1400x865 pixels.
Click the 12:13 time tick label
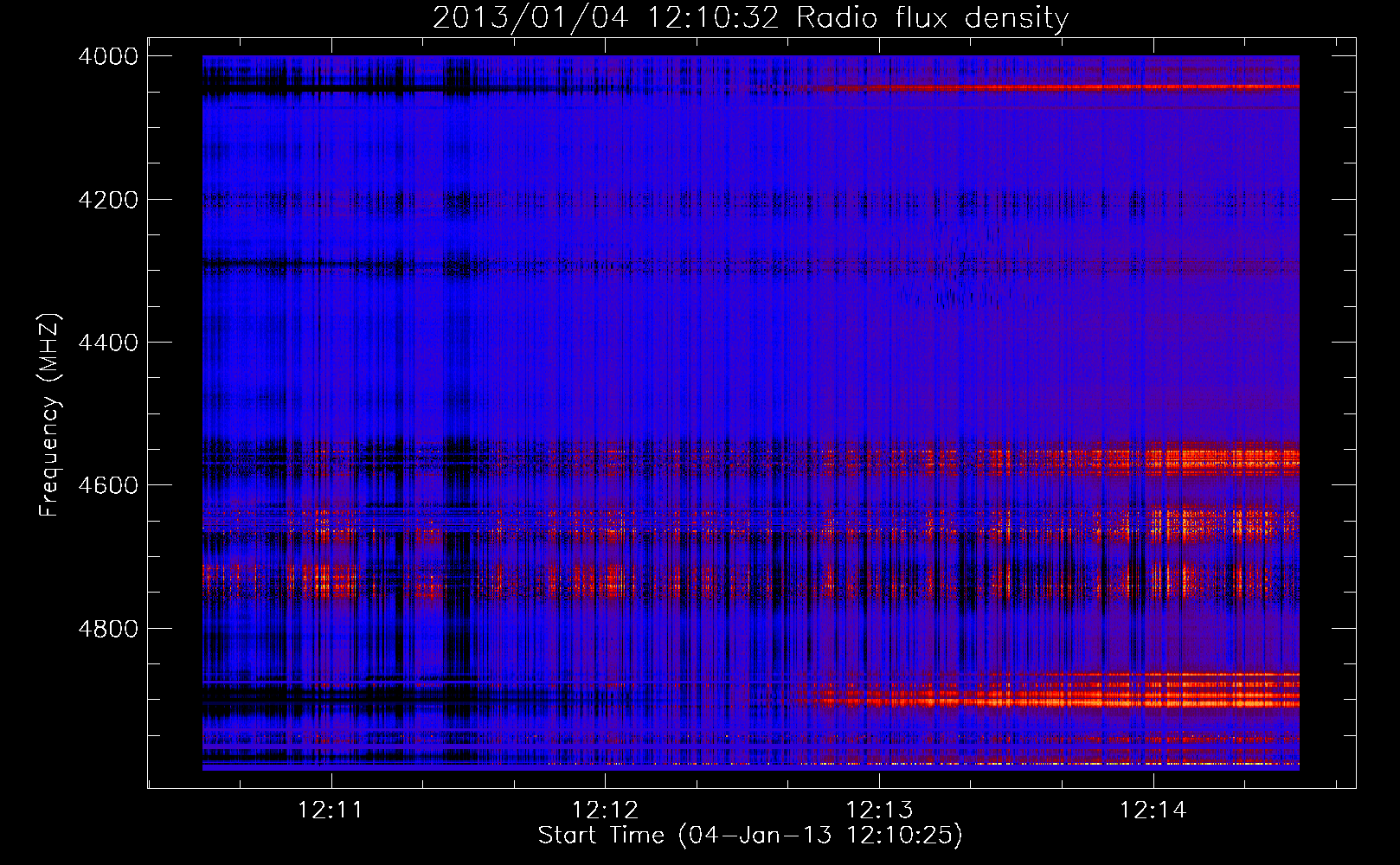(x=879, y=811)
